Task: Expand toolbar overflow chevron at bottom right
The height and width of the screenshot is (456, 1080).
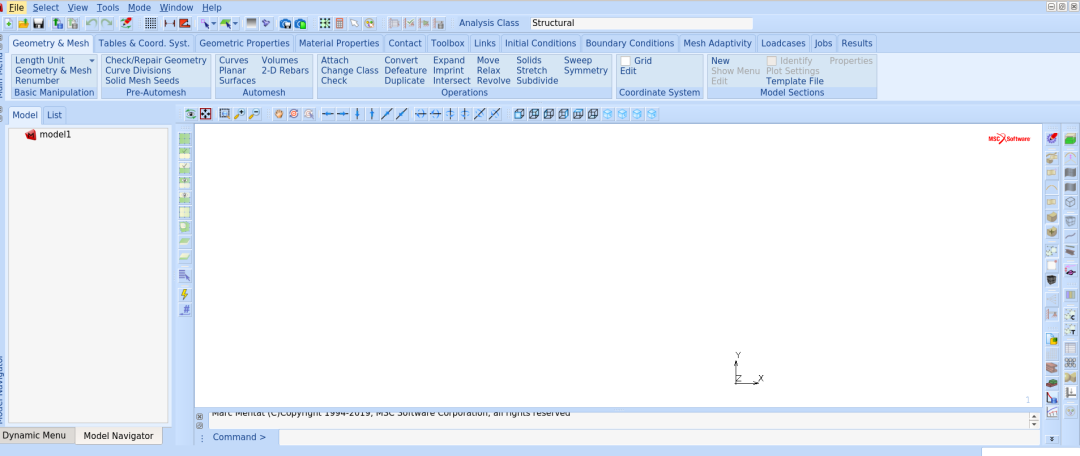Action: tap(1051, 439)
